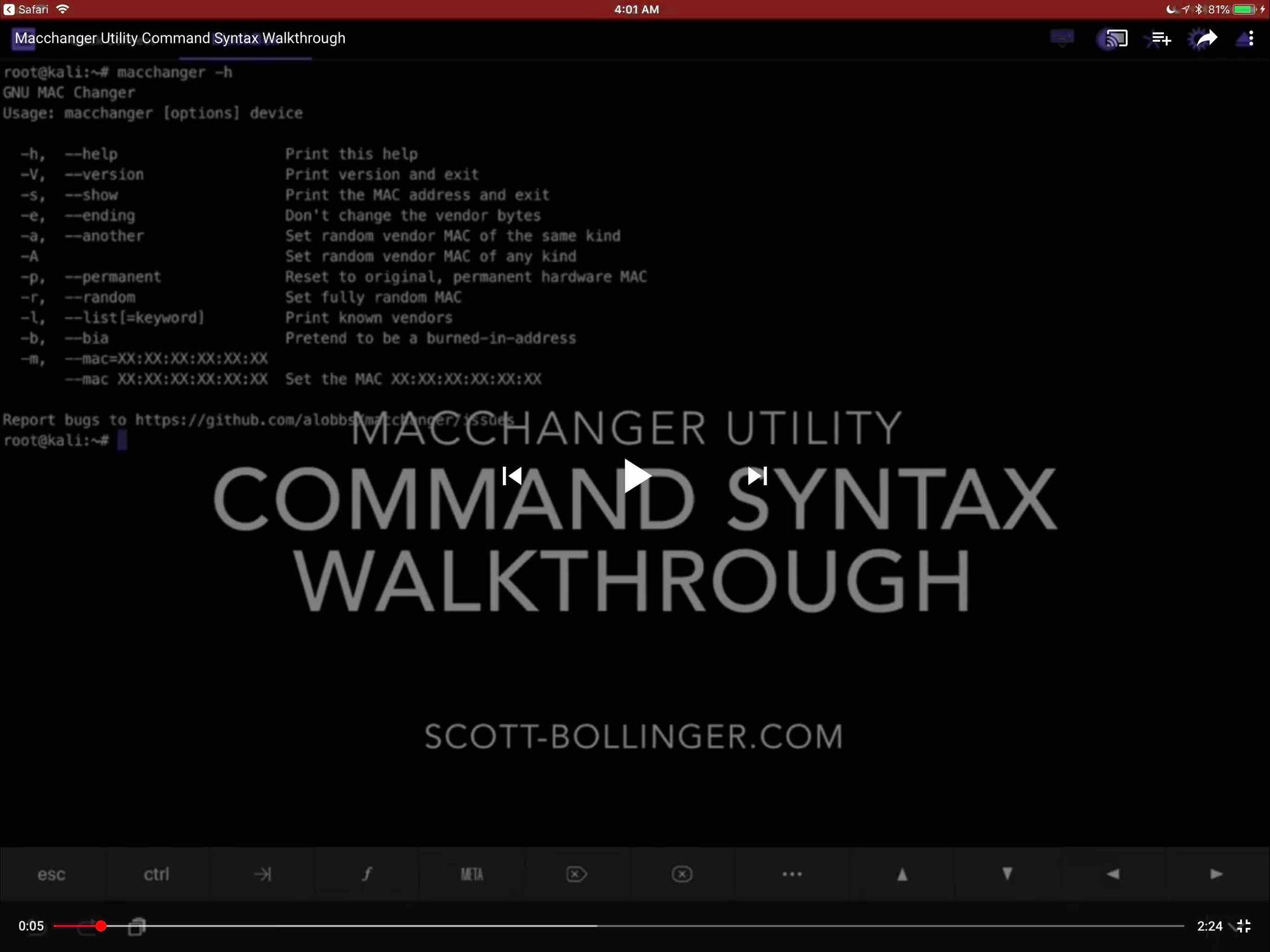Click the 2:24 duration label

(1209, 926)
